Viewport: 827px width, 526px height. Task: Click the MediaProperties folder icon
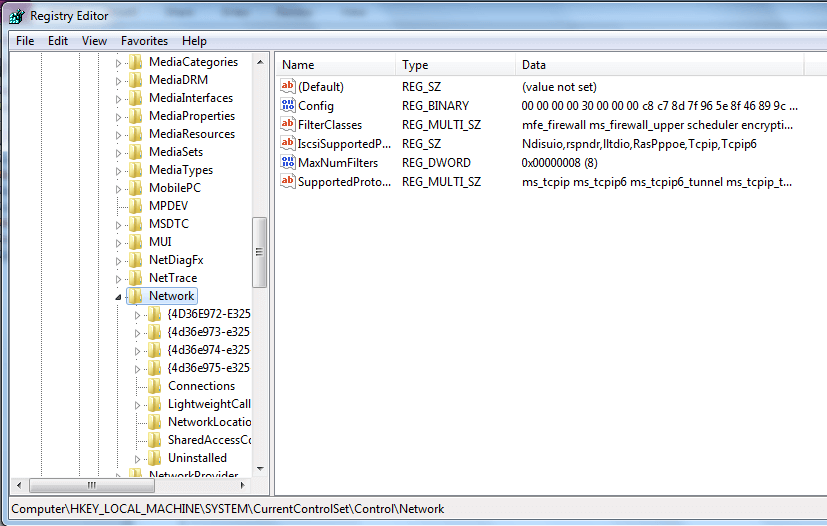tap(136, 116)
